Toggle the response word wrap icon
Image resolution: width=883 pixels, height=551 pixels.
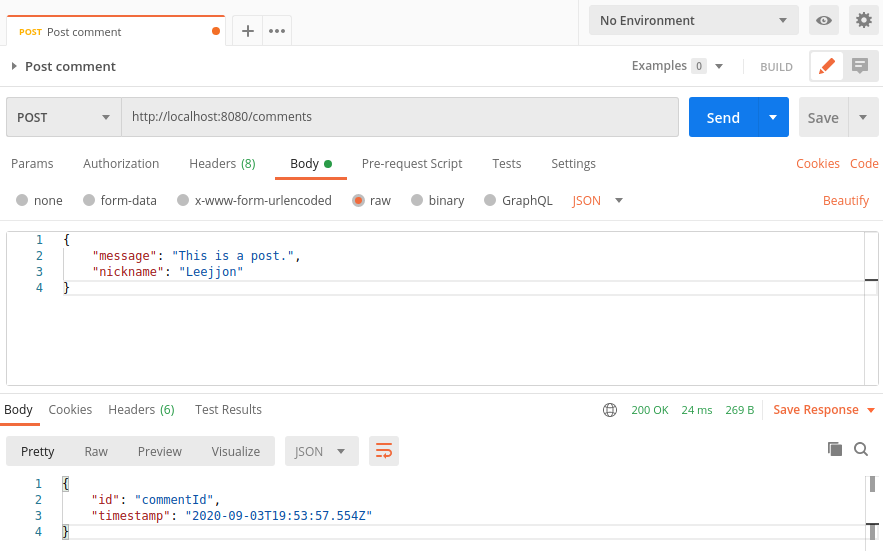tap(384, 451)
